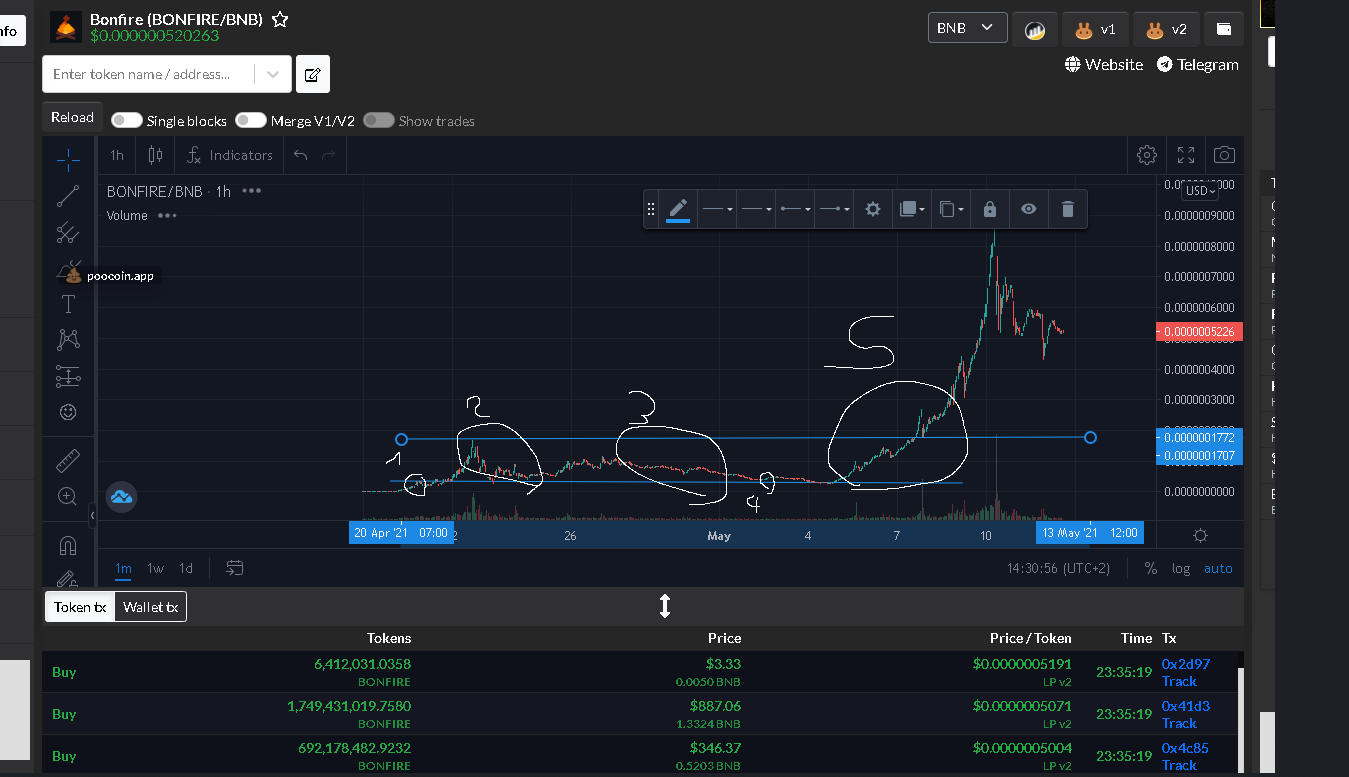
Task: Open the pitchfork drawing tools
Action: tap(68, 233)
